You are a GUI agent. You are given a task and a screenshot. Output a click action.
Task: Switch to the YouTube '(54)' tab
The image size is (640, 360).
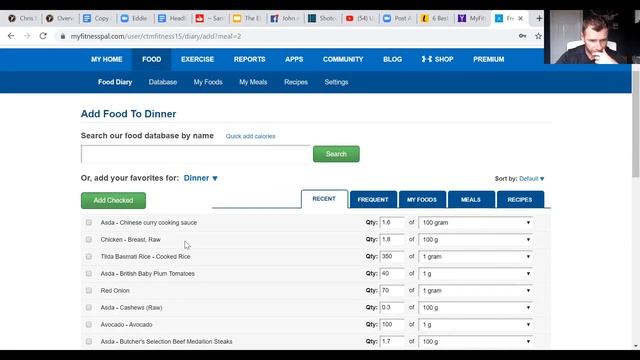[360, 18]
